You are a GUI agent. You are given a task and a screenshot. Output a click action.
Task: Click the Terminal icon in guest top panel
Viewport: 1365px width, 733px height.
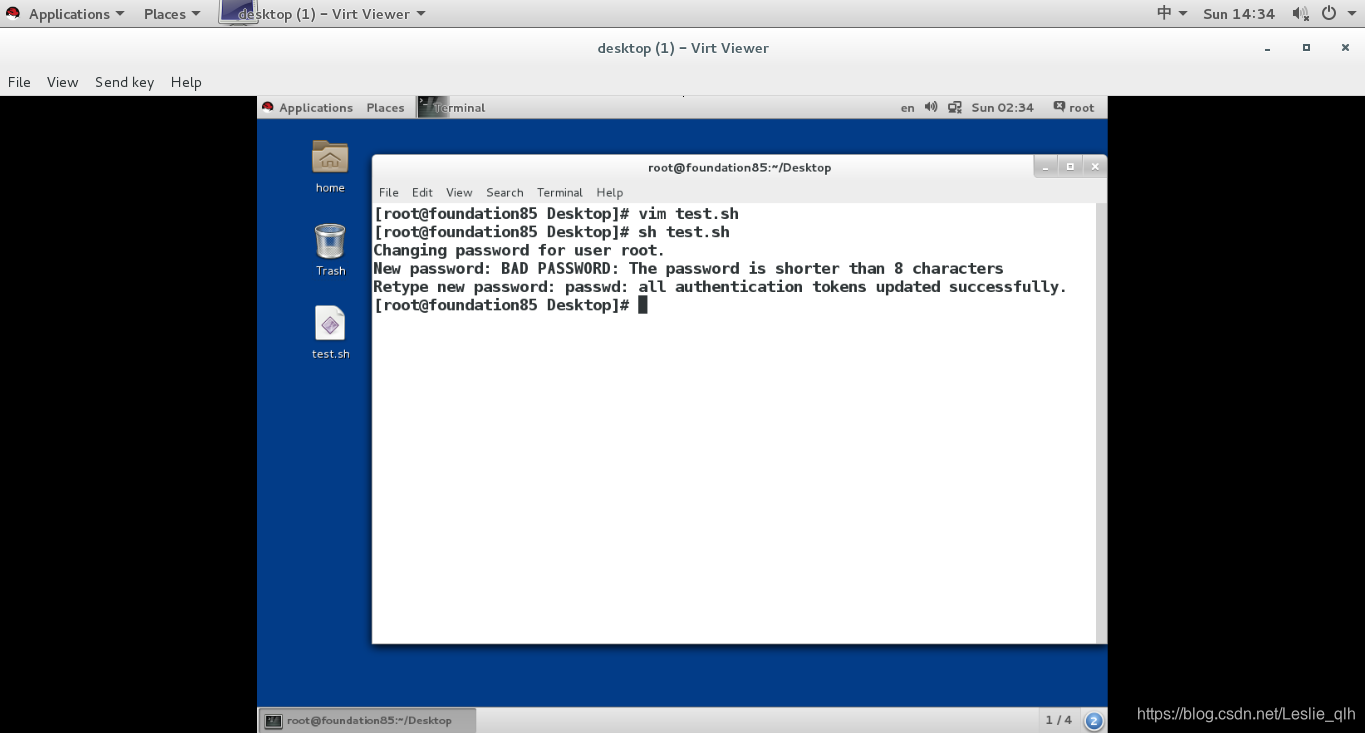[x=433, y=107]
